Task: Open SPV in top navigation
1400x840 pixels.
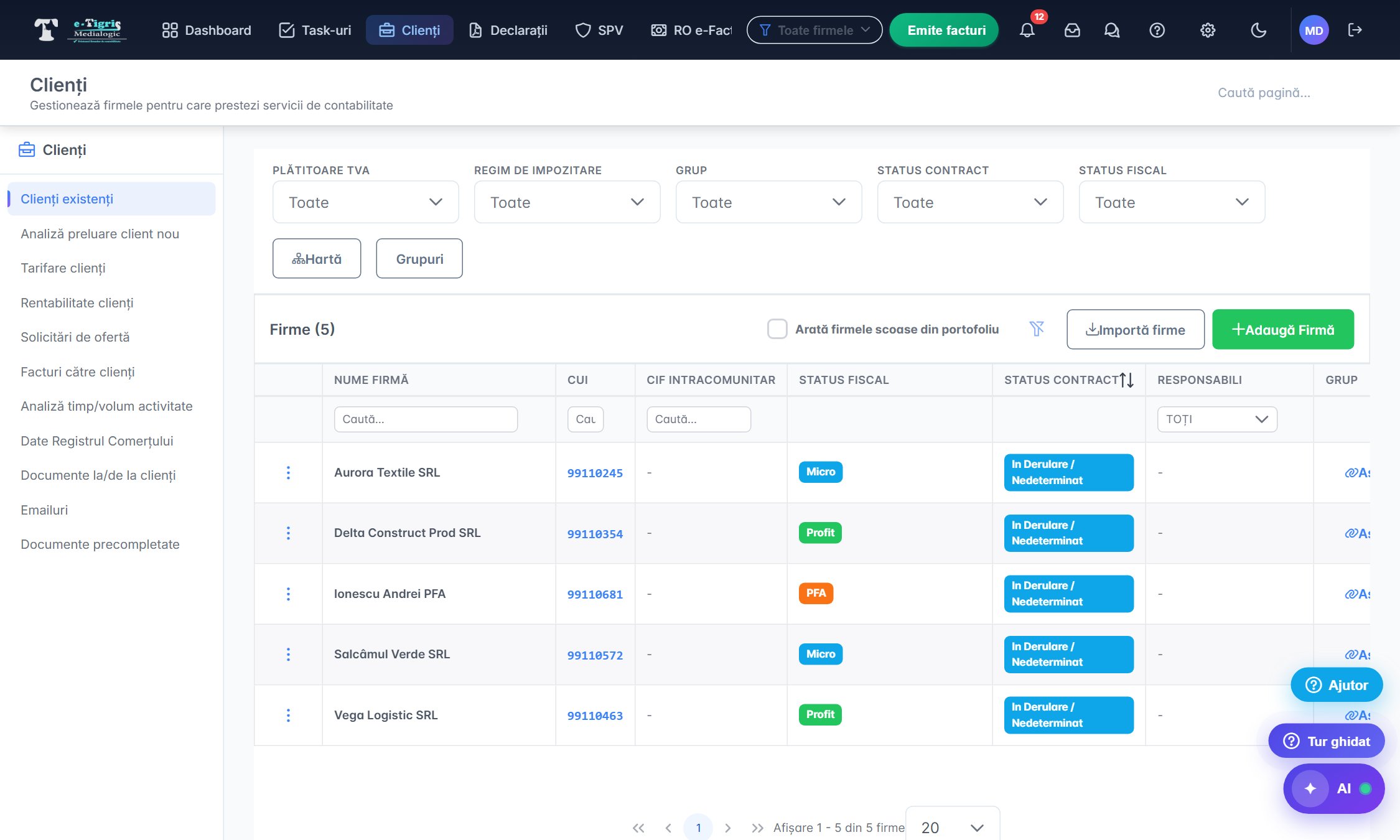Action: tap(599, 30)
